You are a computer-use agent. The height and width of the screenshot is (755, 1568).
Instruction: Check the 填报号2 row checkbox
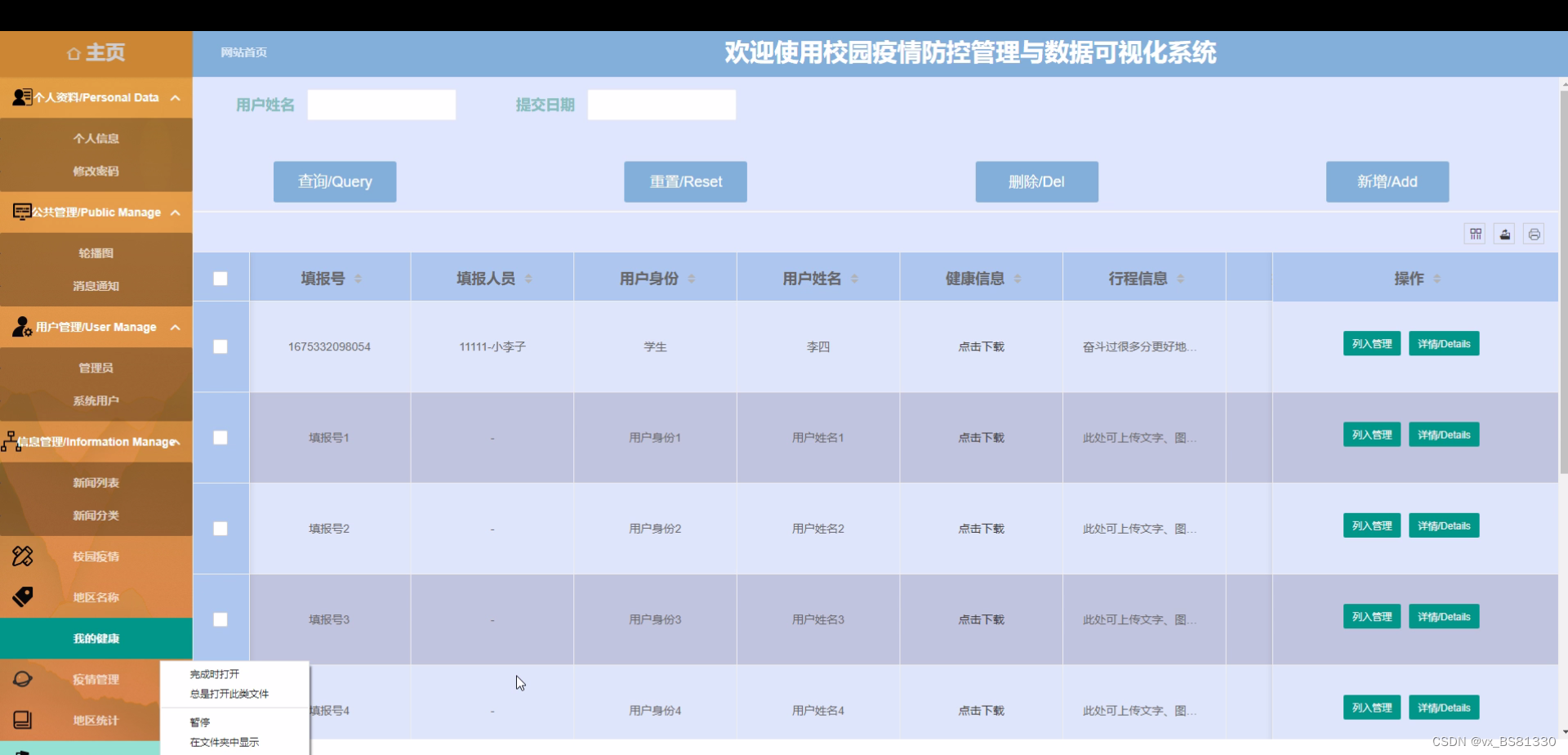[x=220, y=529]
